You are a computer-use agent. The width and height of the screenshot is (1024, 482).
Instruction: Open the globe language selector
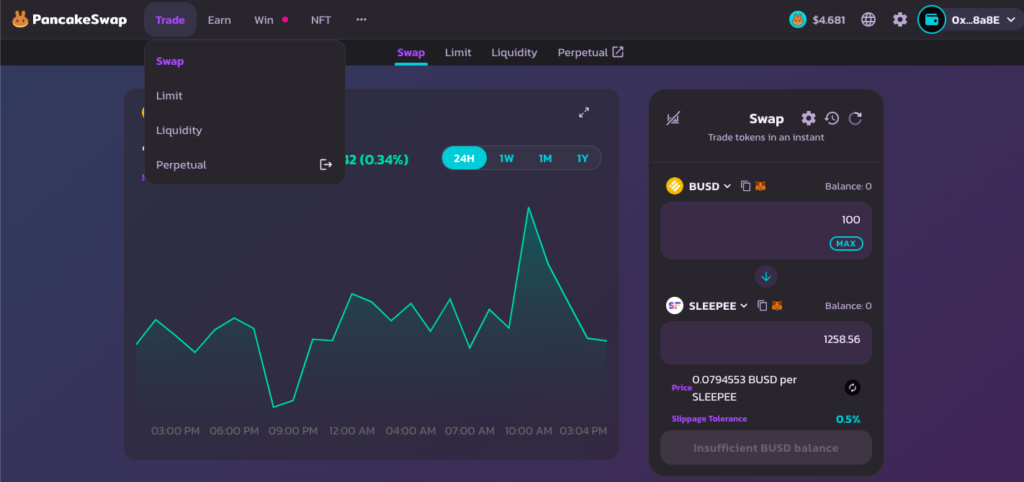(868, 20)
